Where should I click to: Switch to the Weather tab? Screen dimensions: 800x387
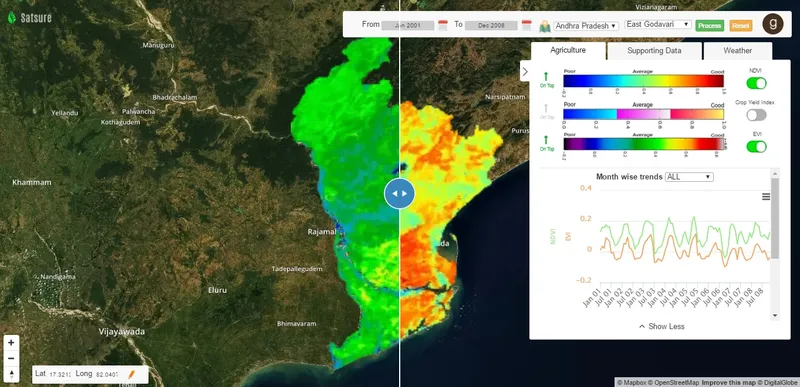[737, 50]
